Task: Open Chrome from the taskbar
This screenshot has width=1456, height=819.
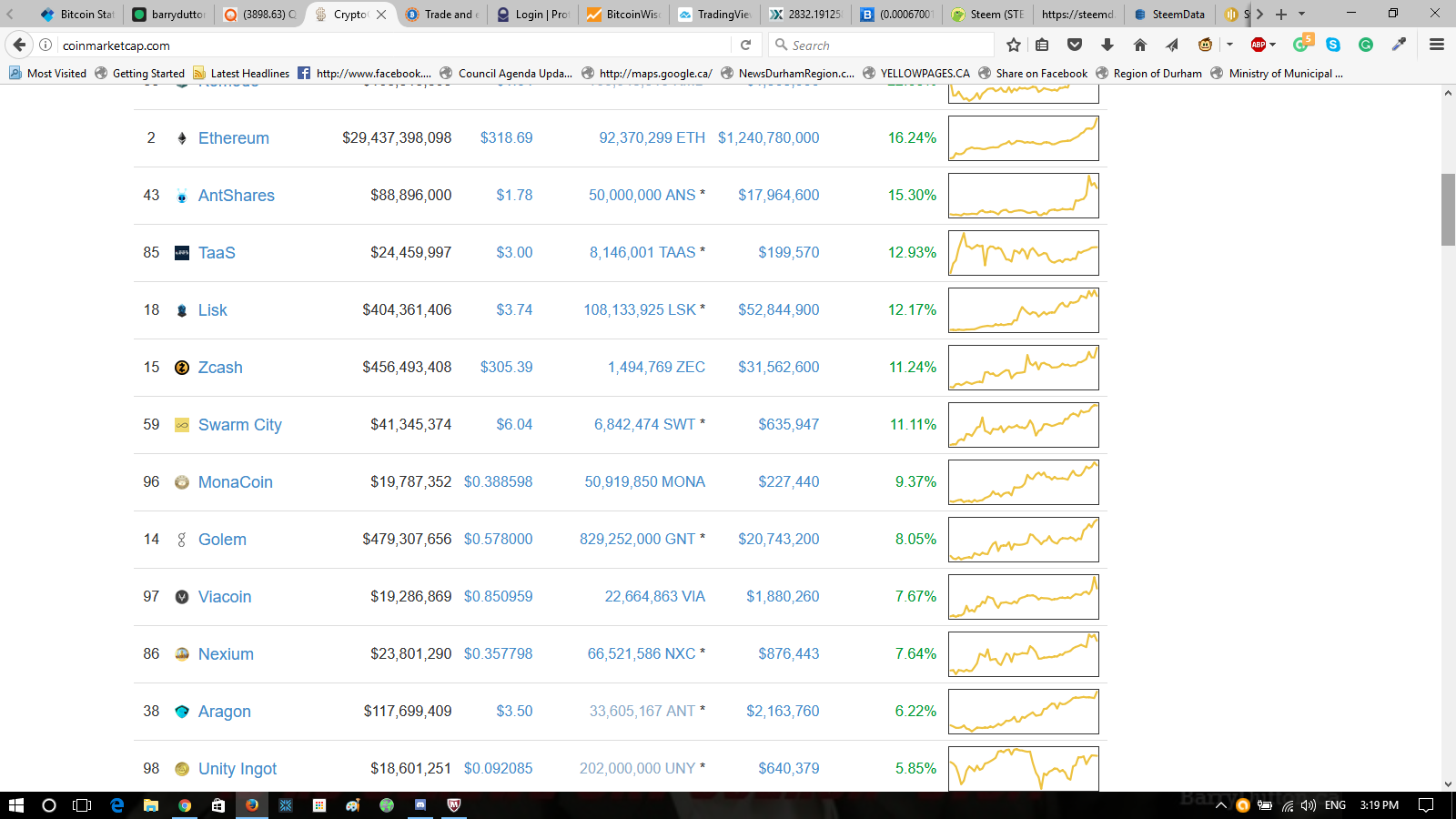Action: (x=185, y=805)
